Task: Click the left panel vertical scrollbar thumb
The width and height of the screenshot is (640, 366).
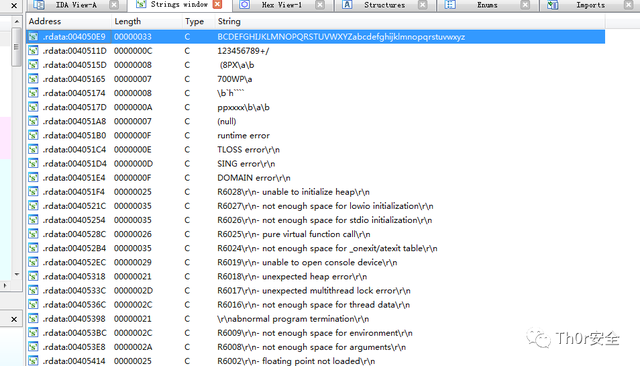Action: coord(16,46)
